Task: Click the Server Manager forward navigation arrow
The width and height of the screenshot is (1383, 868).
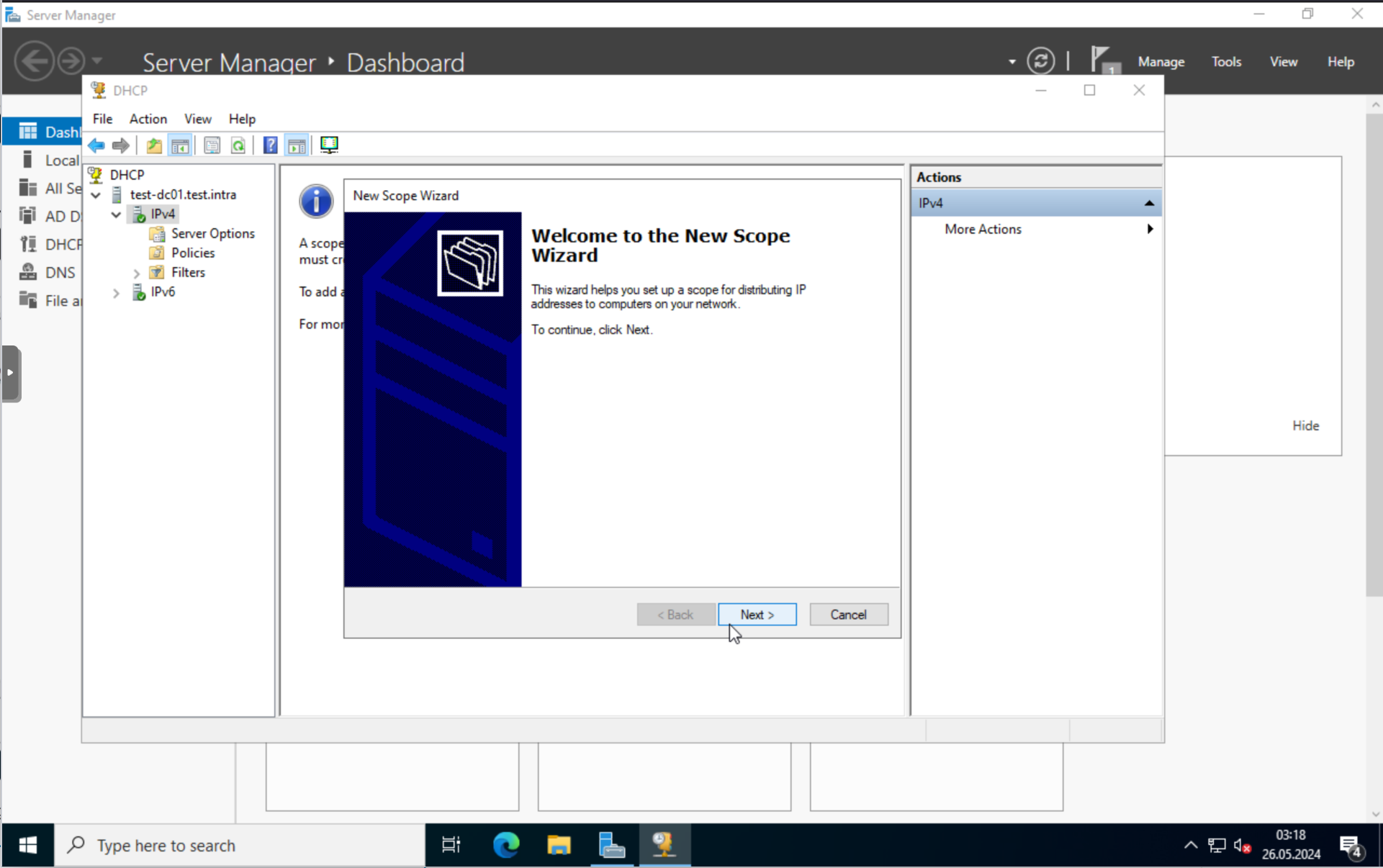Action: [x=71, y=61]
